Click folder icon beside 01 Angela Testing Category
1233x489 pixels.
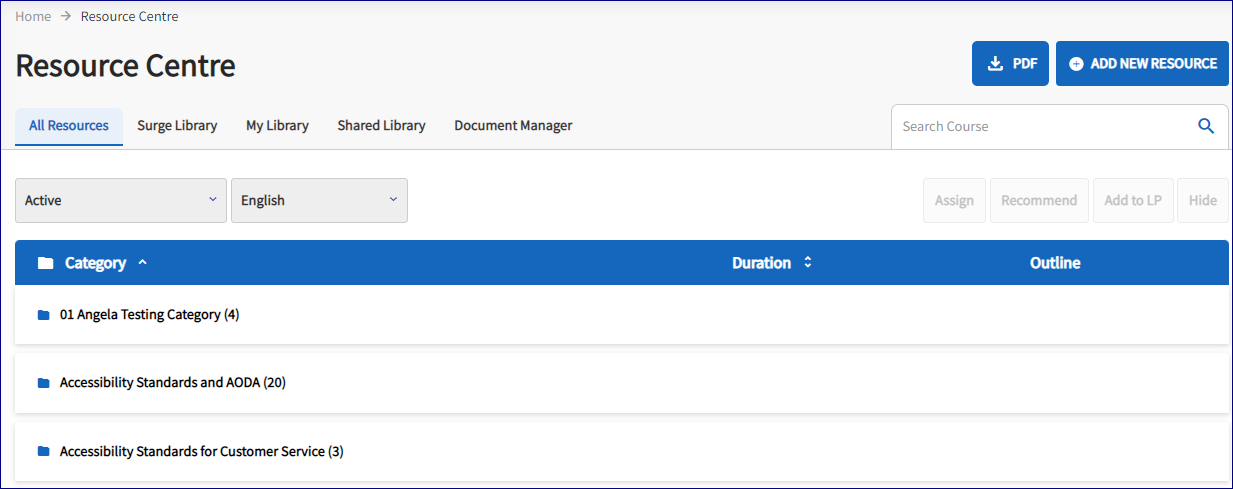click(x=43, y=315)
